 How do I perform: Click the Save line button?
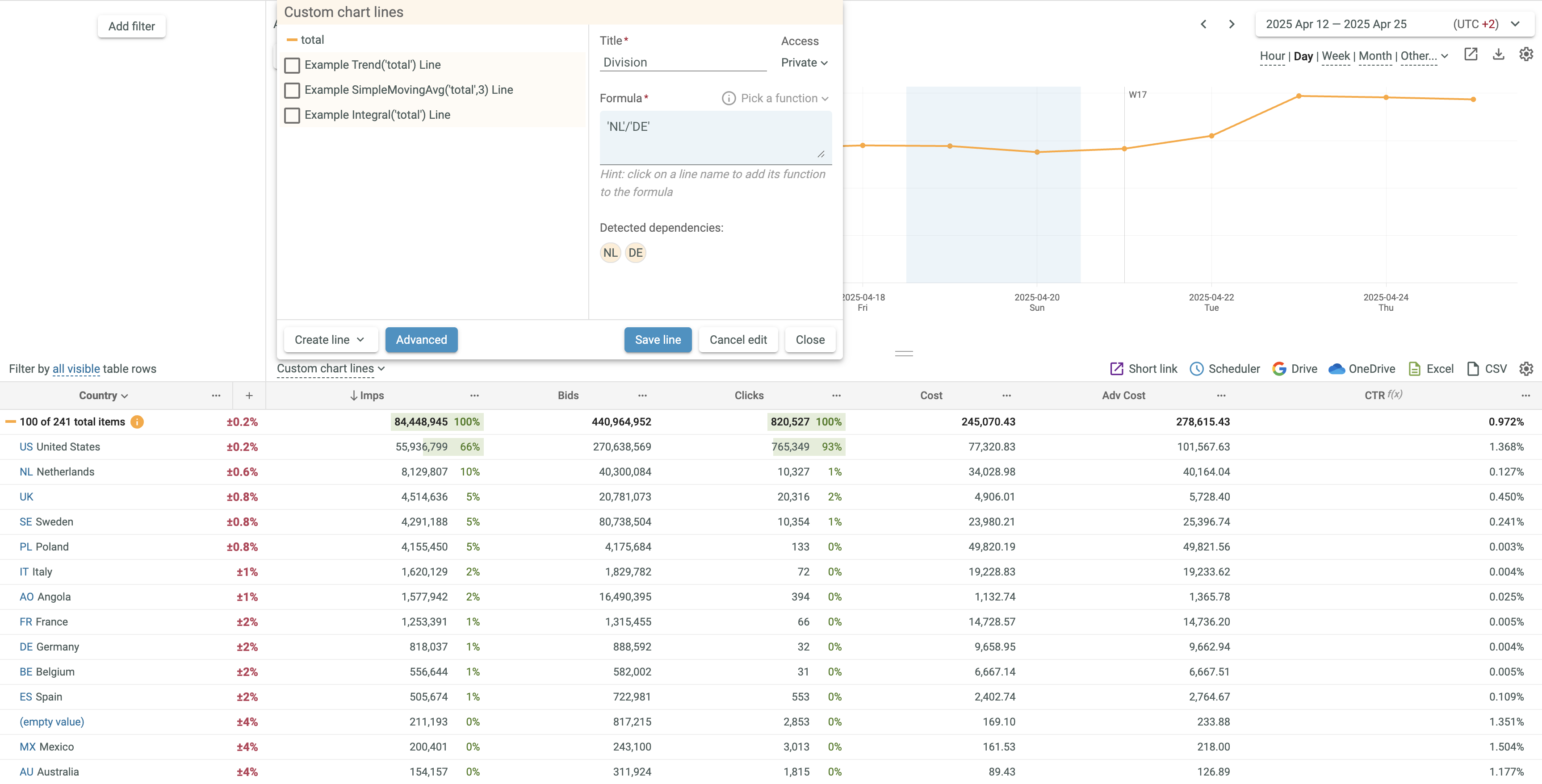click(x=657, y=340)
